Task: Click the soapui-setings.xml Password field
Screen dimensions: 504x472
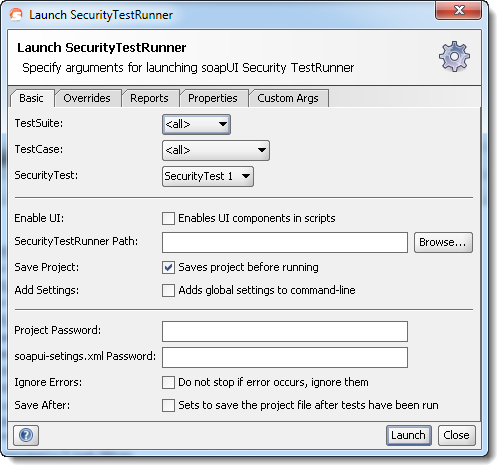Action: point(285,357)
